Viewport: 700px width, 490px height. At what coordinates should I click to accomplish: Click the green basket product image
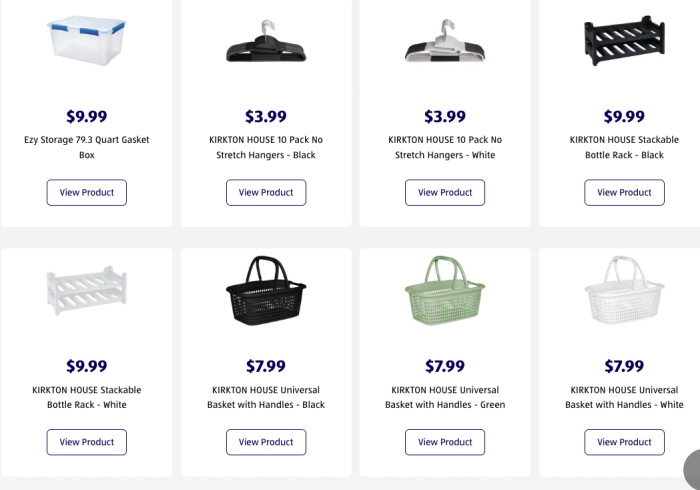click(445, 290)
